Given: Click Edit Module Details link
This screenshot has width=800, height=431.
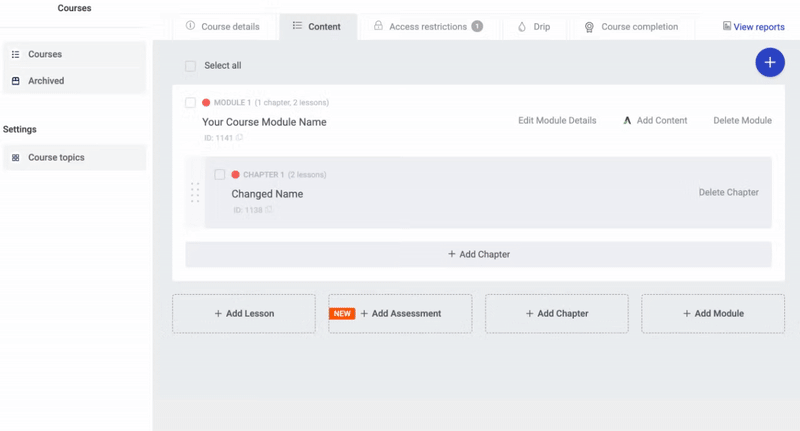Looking at the screenshot, I should point(557,121).
